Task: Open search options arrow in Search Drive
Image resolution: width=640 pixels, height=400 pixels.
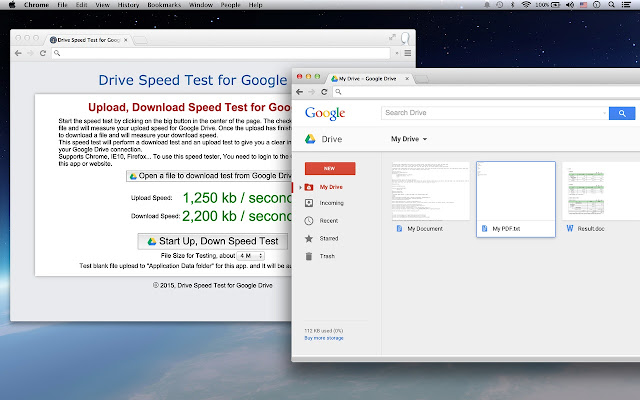Action: 604,113
